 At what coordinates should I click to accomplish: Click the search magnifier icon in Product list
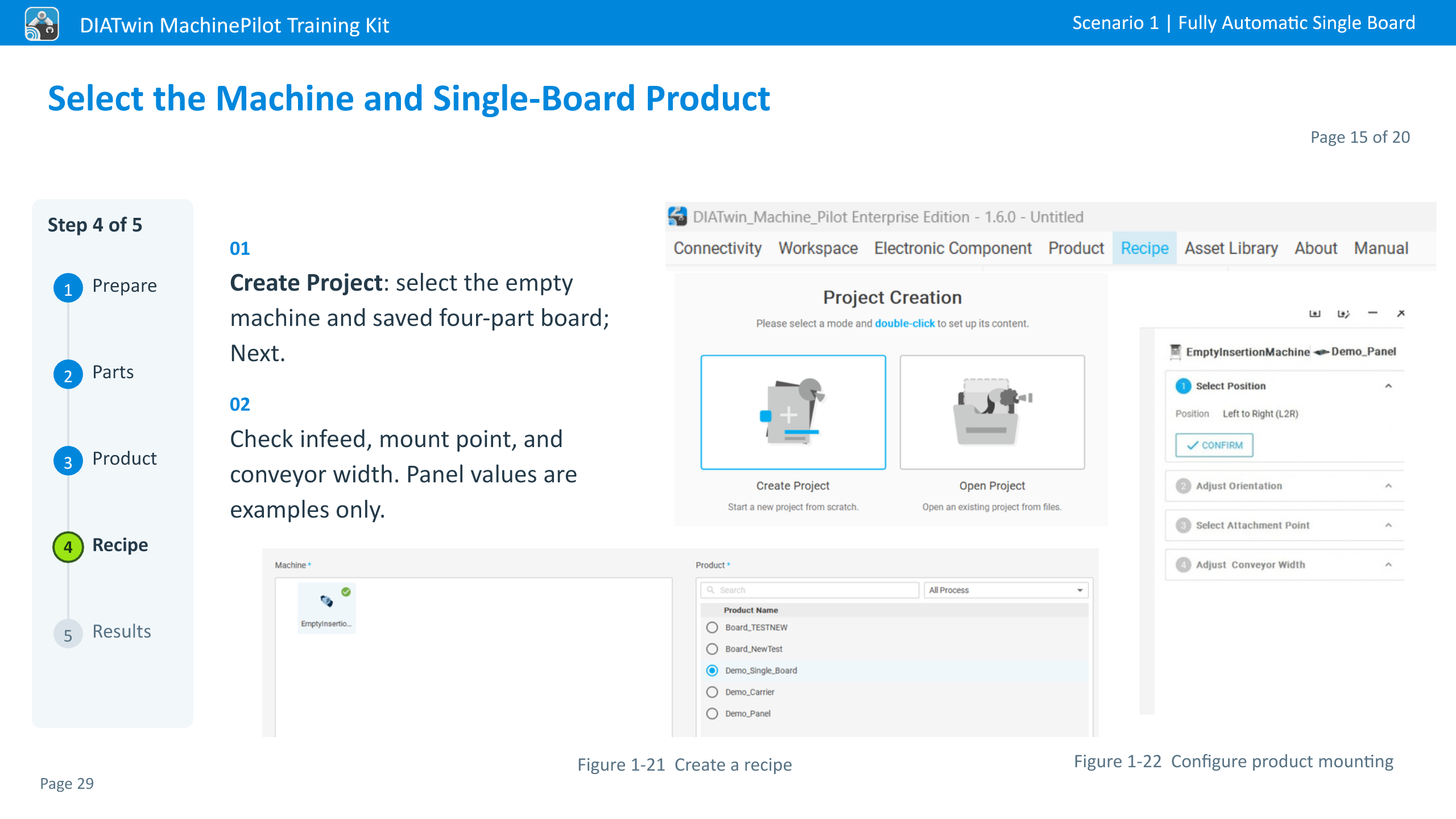[x=710, y=590]
